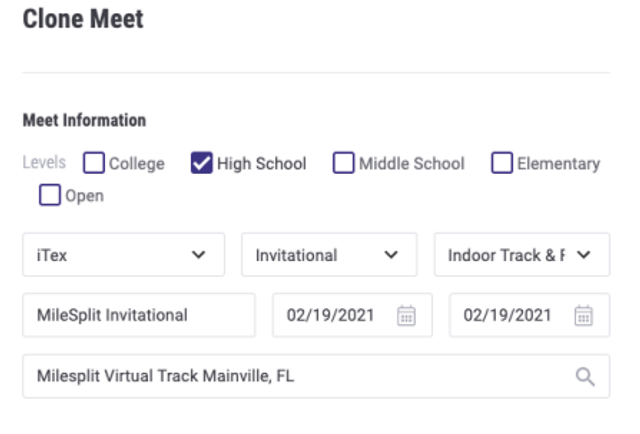Click the MileSplit Invitational name field
The width and height of the screenshot is (640, 434).
(x=139, y=315)
